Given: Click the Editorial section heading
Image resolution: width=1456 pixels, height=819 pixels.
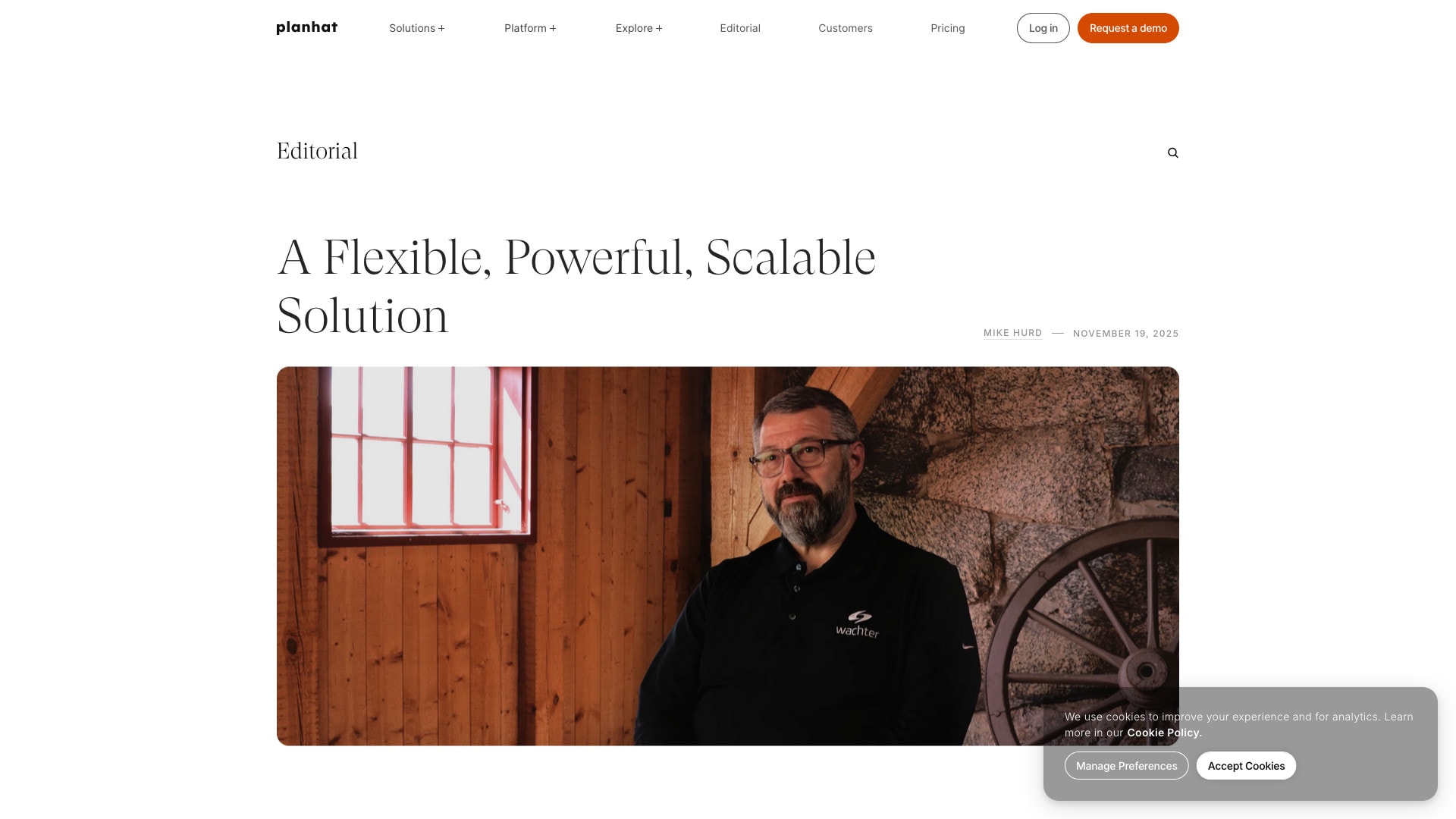Looking at the screenshot, I should pos(317,151).
